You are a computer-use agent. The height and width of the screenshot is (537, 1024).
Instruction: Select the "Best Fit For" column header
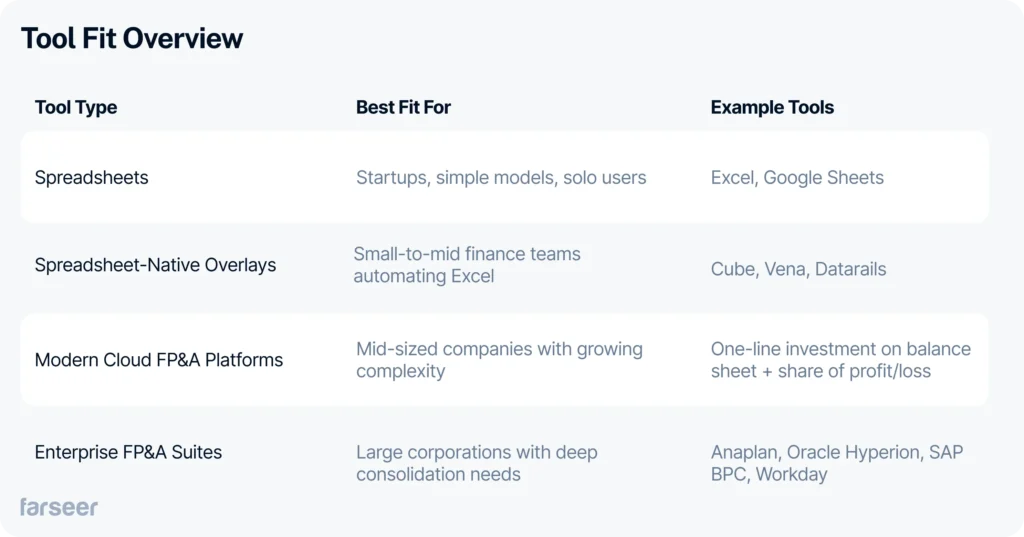tap(403, 107)
